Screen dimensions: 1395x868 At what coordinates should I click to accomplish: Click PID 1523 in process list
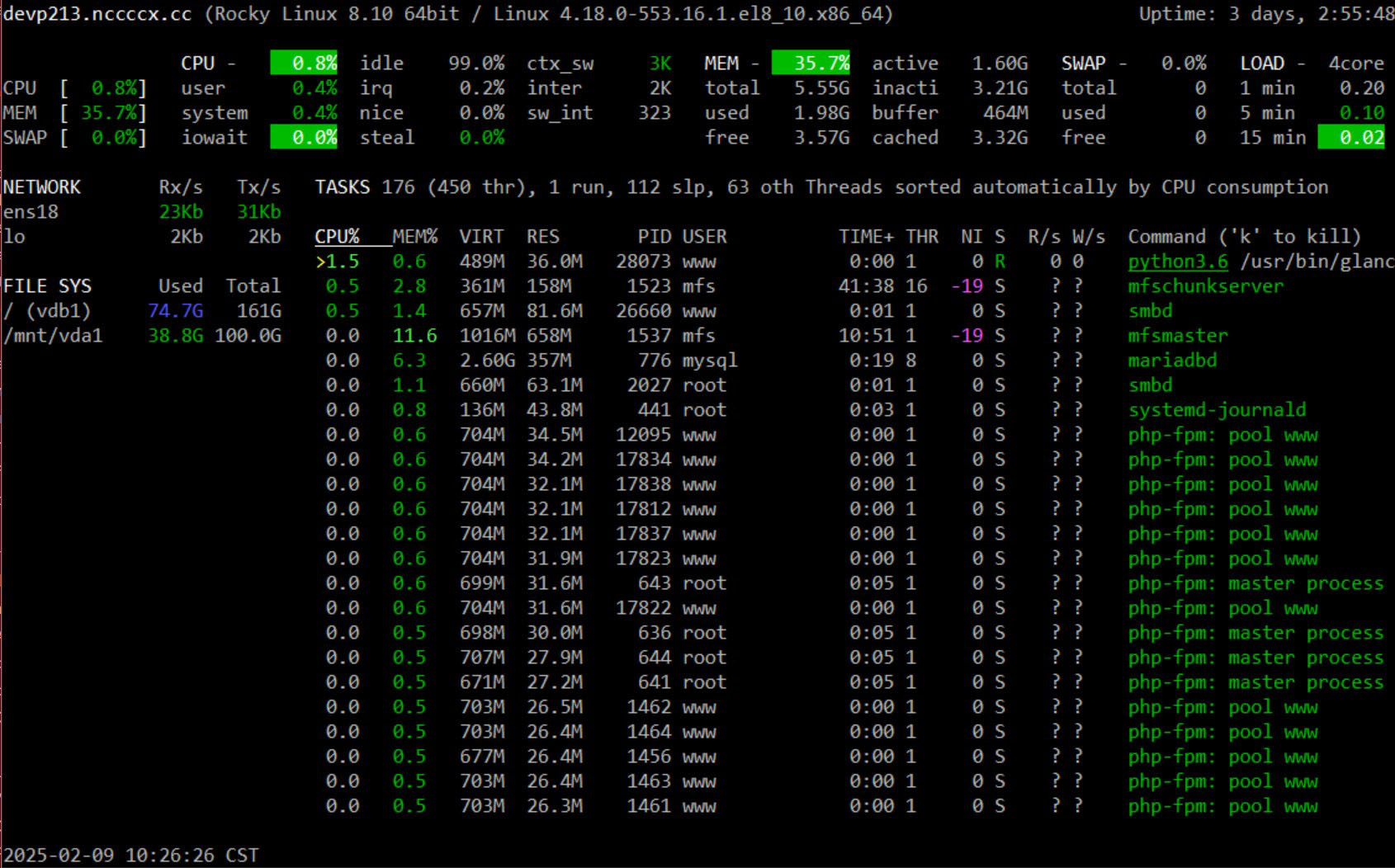click(649, 286)
